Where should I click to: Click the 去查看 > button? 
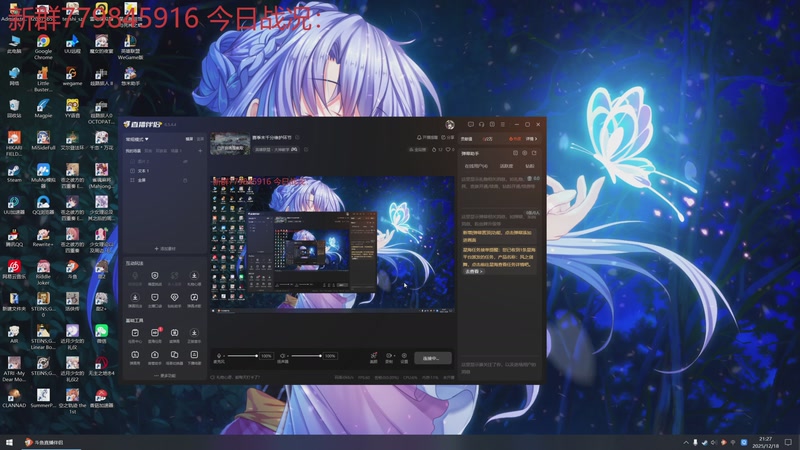473,271
